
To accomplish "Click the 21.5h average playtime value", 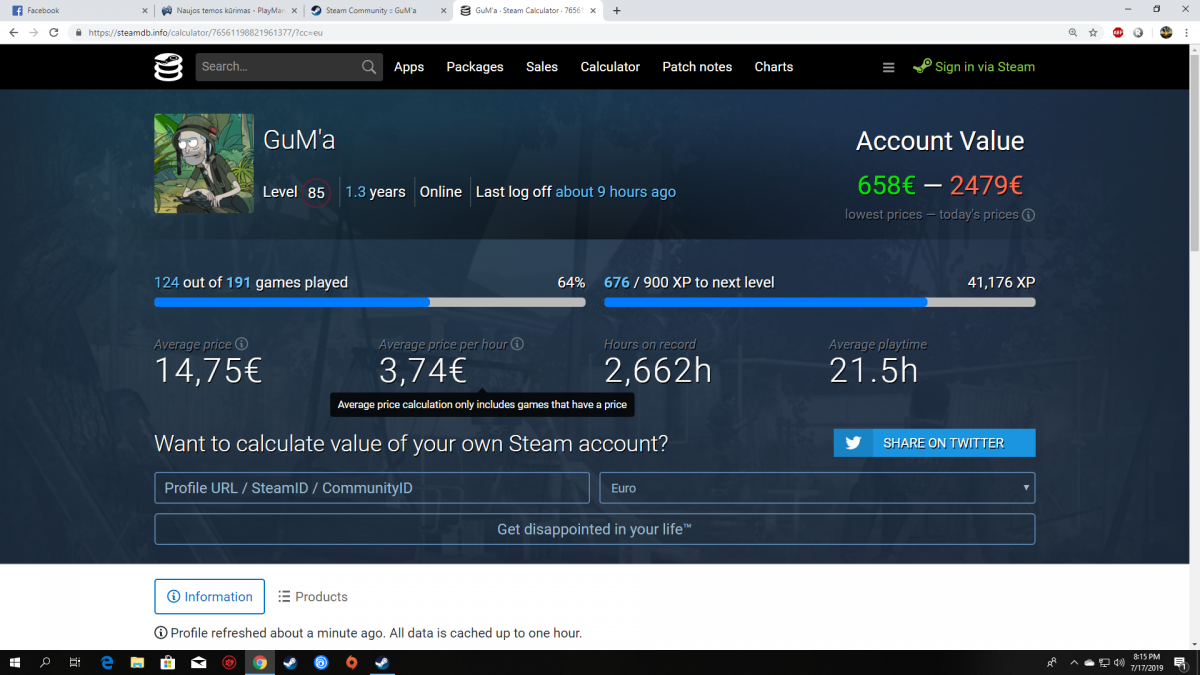I will [x=873, y=371].
